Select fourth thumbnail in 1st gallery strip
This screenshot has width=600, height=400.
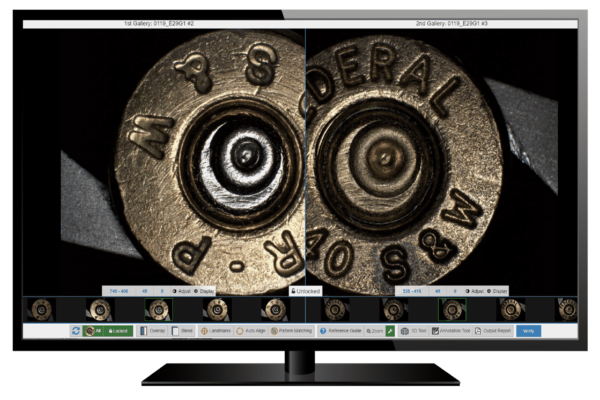click(217, 309)
